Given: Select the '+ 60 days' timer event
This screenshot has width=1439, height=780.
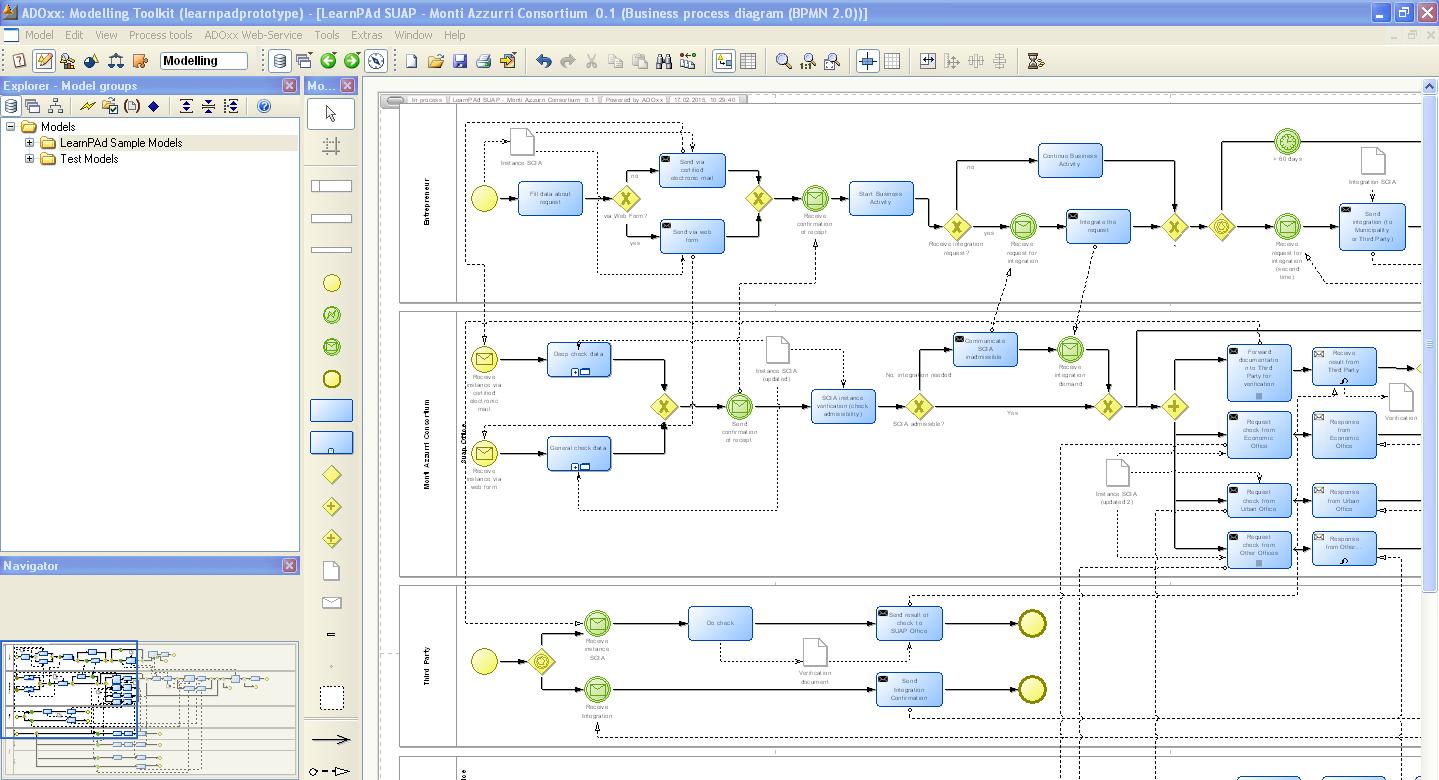Looking at the screenshot, I should click(x=1288, y=142).
